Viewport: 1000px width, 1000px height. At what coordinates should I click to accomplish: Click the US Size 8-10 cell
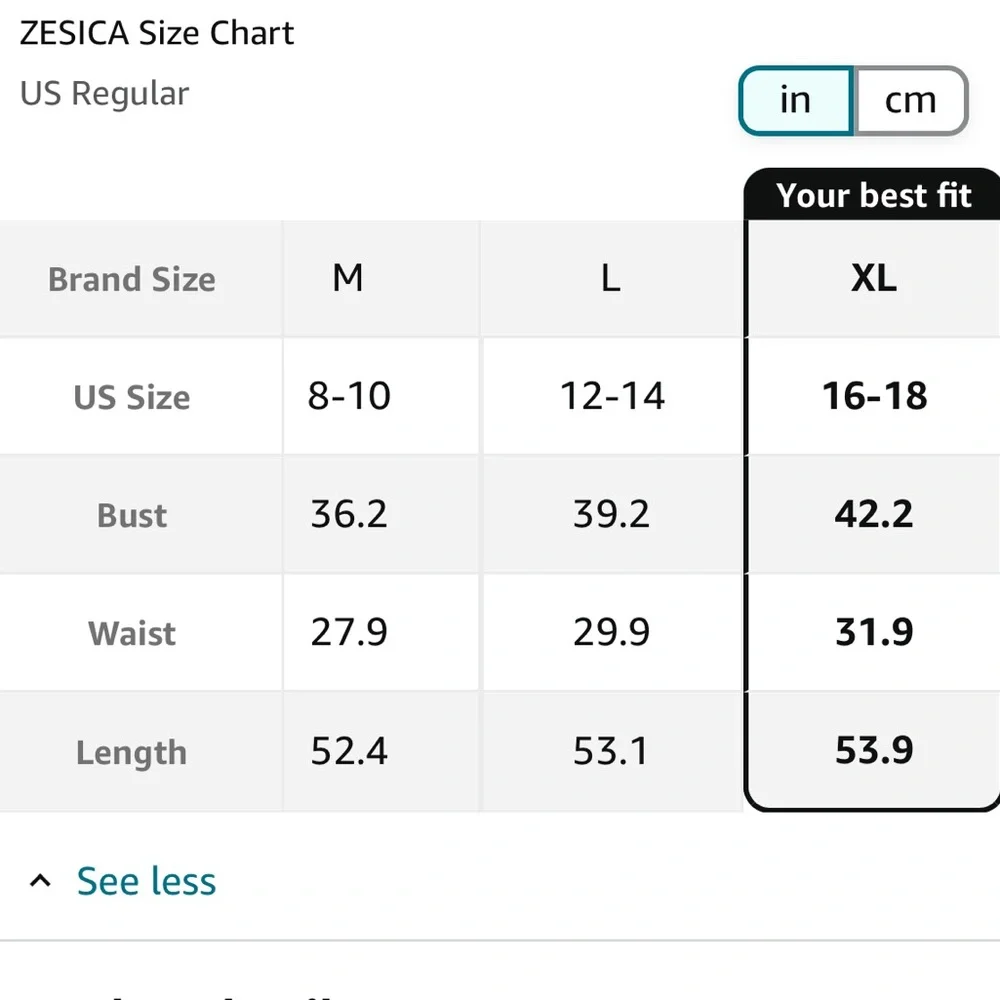(349, 396)
